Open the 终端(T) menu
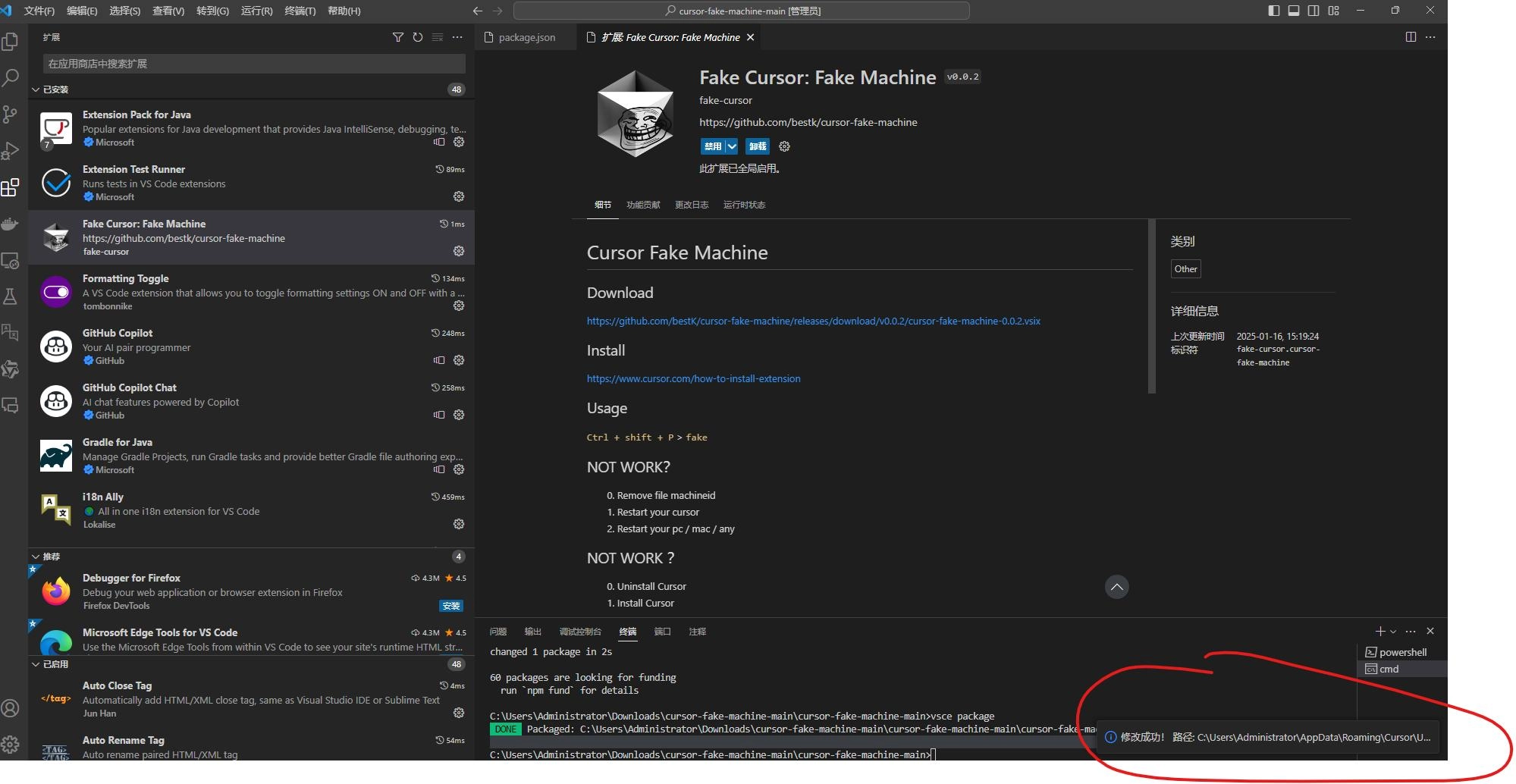 point(300,11)
